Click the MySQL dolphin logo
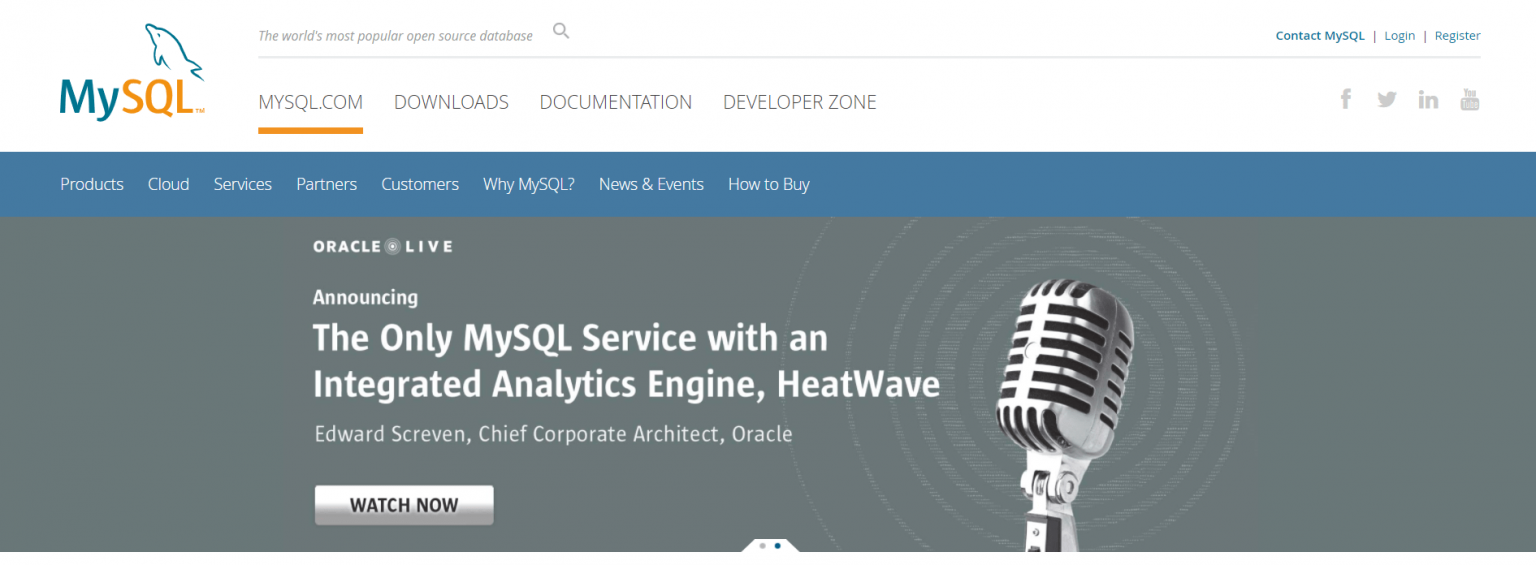 (132, 72)
